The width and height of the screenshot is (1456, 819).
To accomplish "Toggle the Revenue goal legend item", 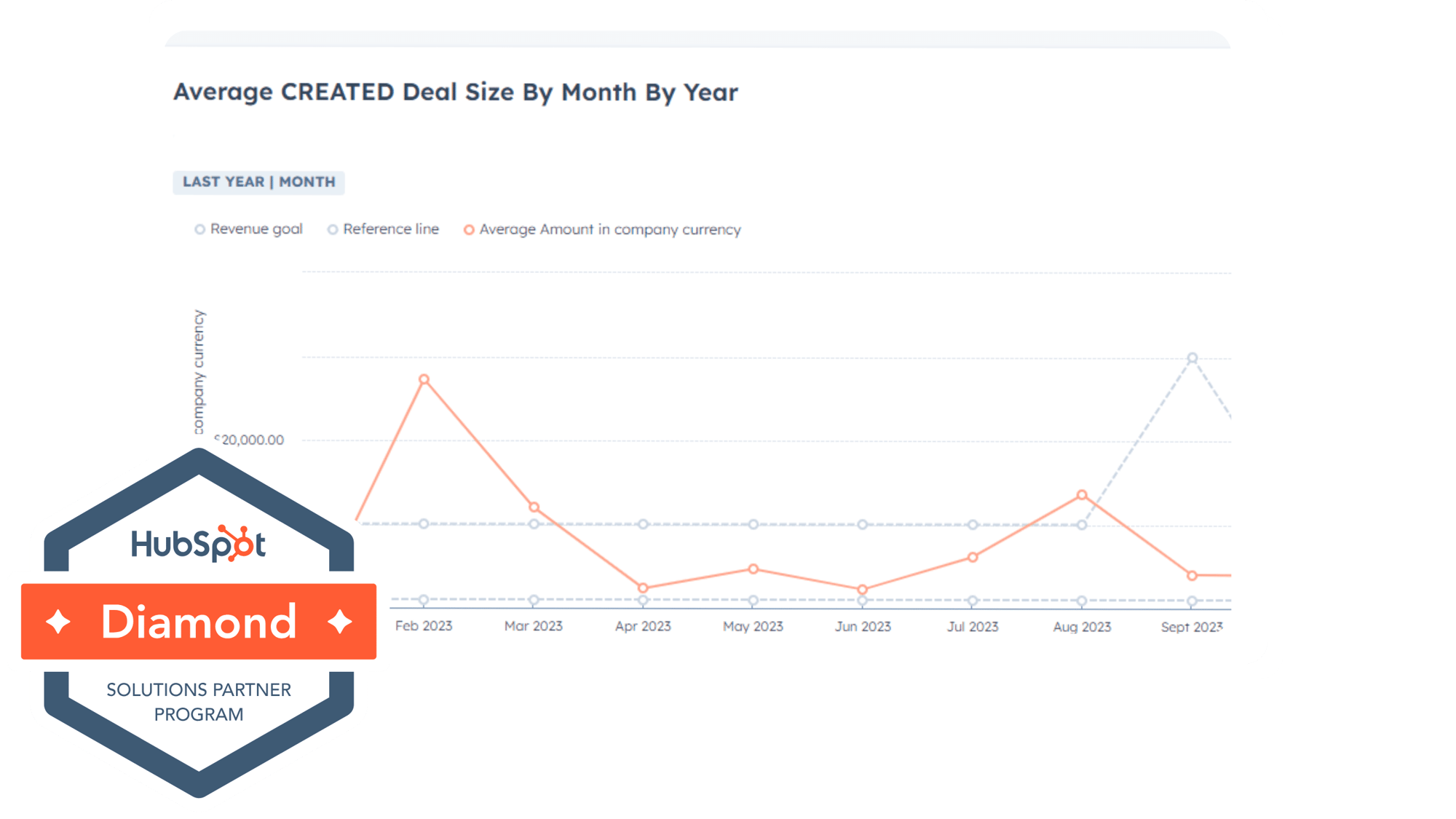I will [x=248, y=229].
